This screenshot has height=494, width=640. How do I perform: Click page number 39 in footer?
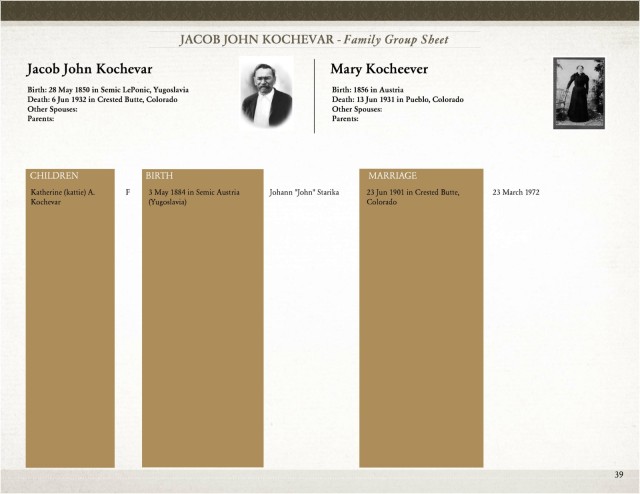click(619, 474)
